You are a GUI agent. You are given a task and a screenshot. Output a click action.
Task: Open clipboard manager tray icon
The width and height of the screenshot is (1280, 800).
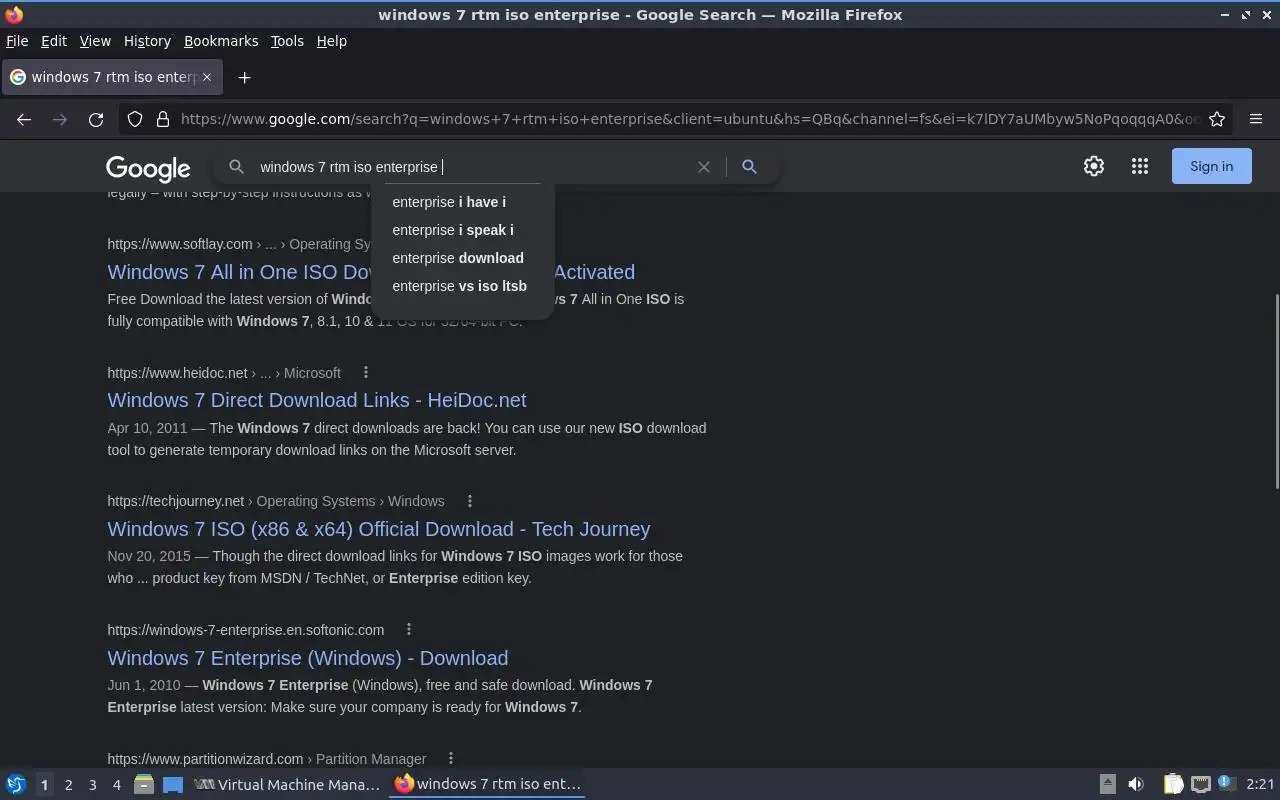click(1173, 785)
